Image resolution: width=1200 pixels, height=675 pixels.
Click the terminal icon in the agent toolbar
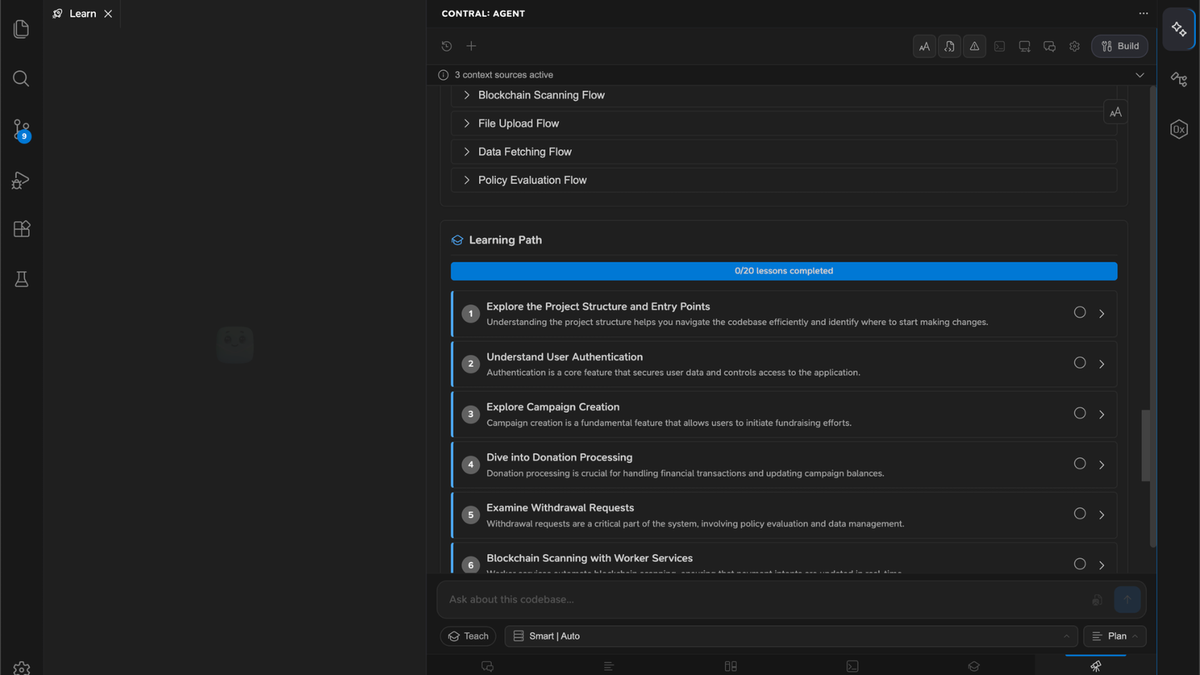point(999,46)
